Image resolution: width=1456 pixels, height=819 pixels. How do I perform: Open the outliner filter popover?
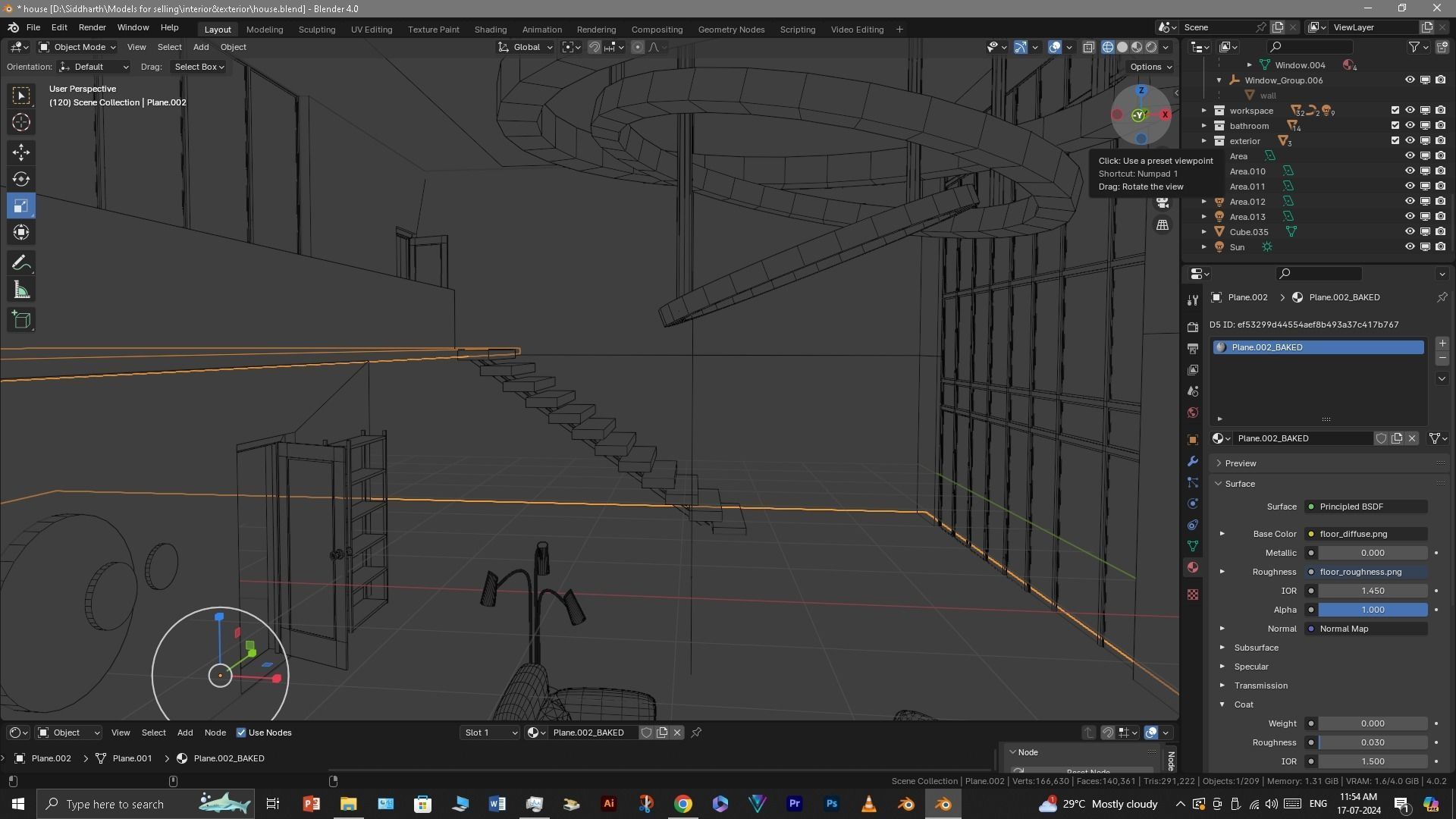(x=1418, y=47)
